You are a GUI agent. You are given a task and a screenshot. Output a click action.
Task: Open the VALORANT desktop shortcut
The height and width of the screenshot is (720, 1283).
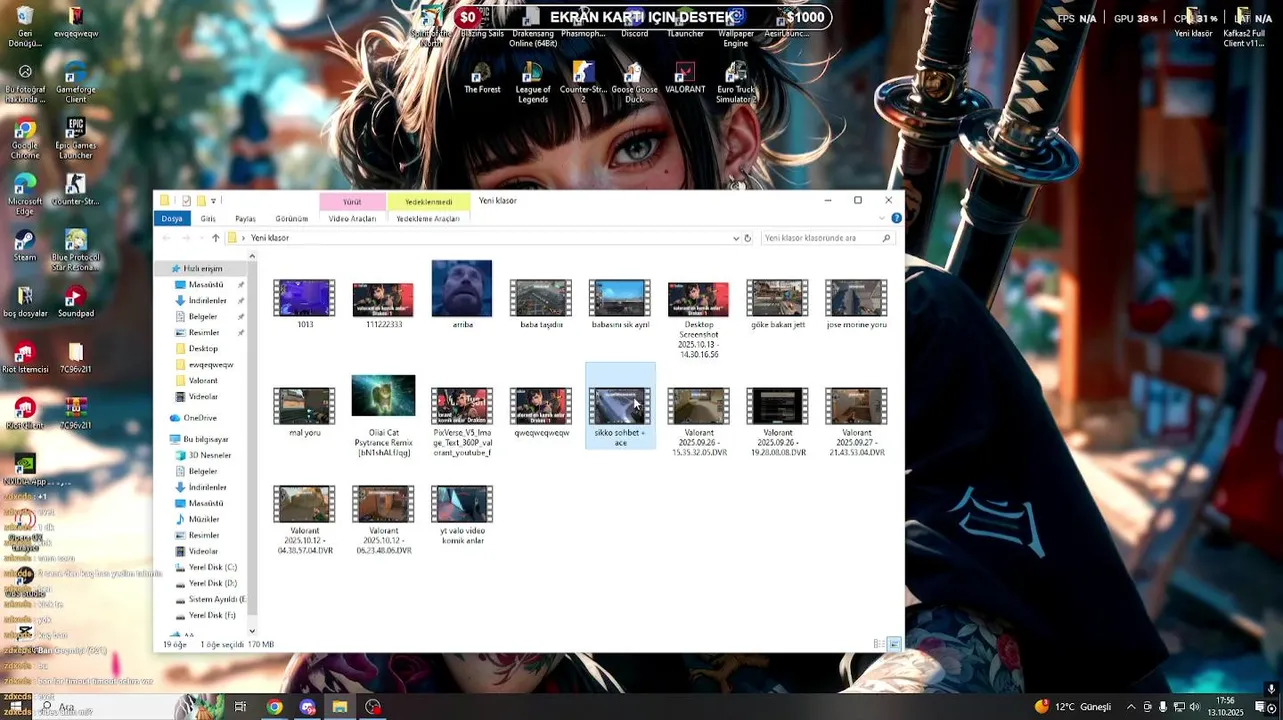pyautogui.click(x=685, y=78)
